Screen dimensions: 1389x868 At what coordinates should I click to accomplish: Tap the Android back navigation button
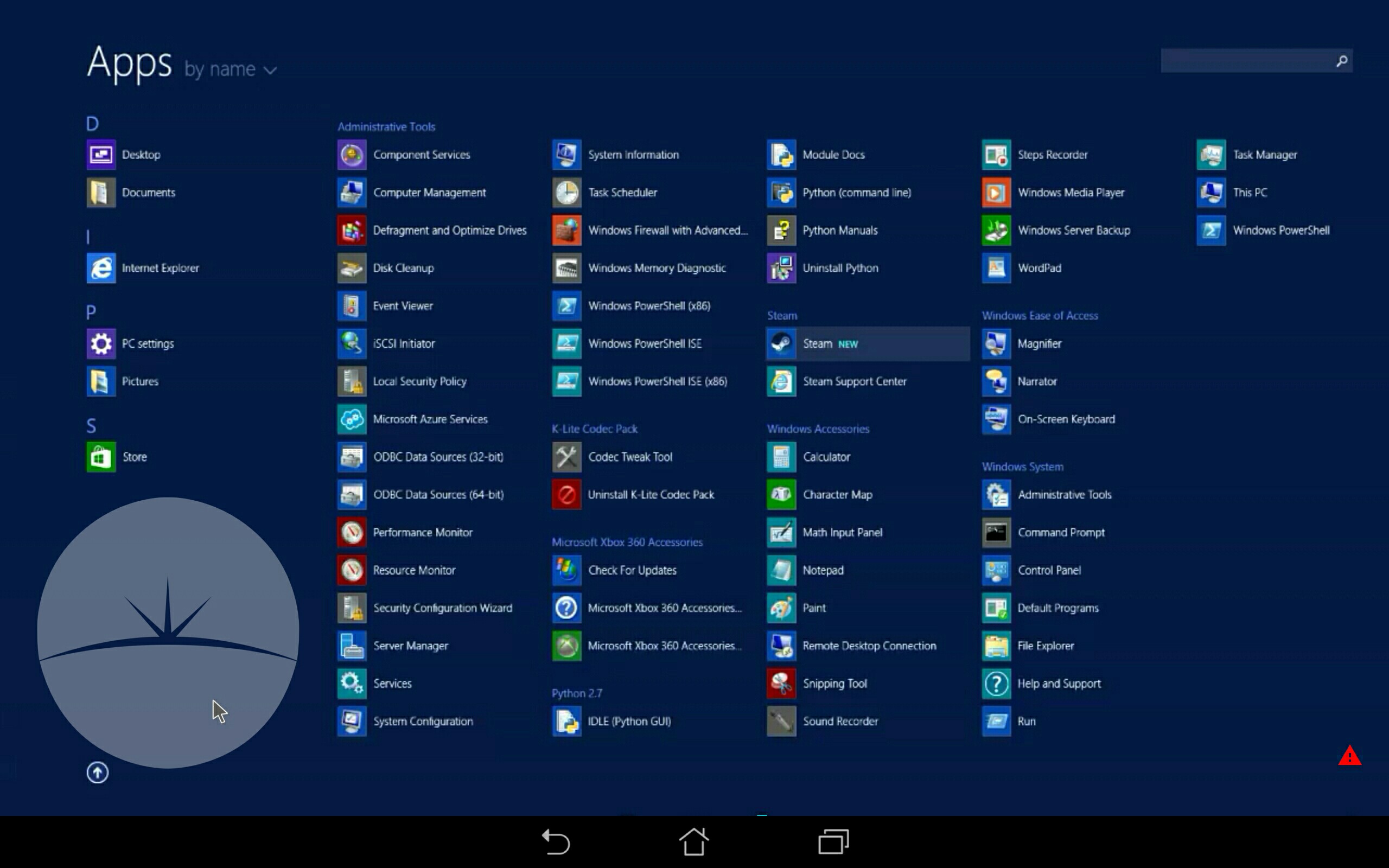click(x=556, y=842)
